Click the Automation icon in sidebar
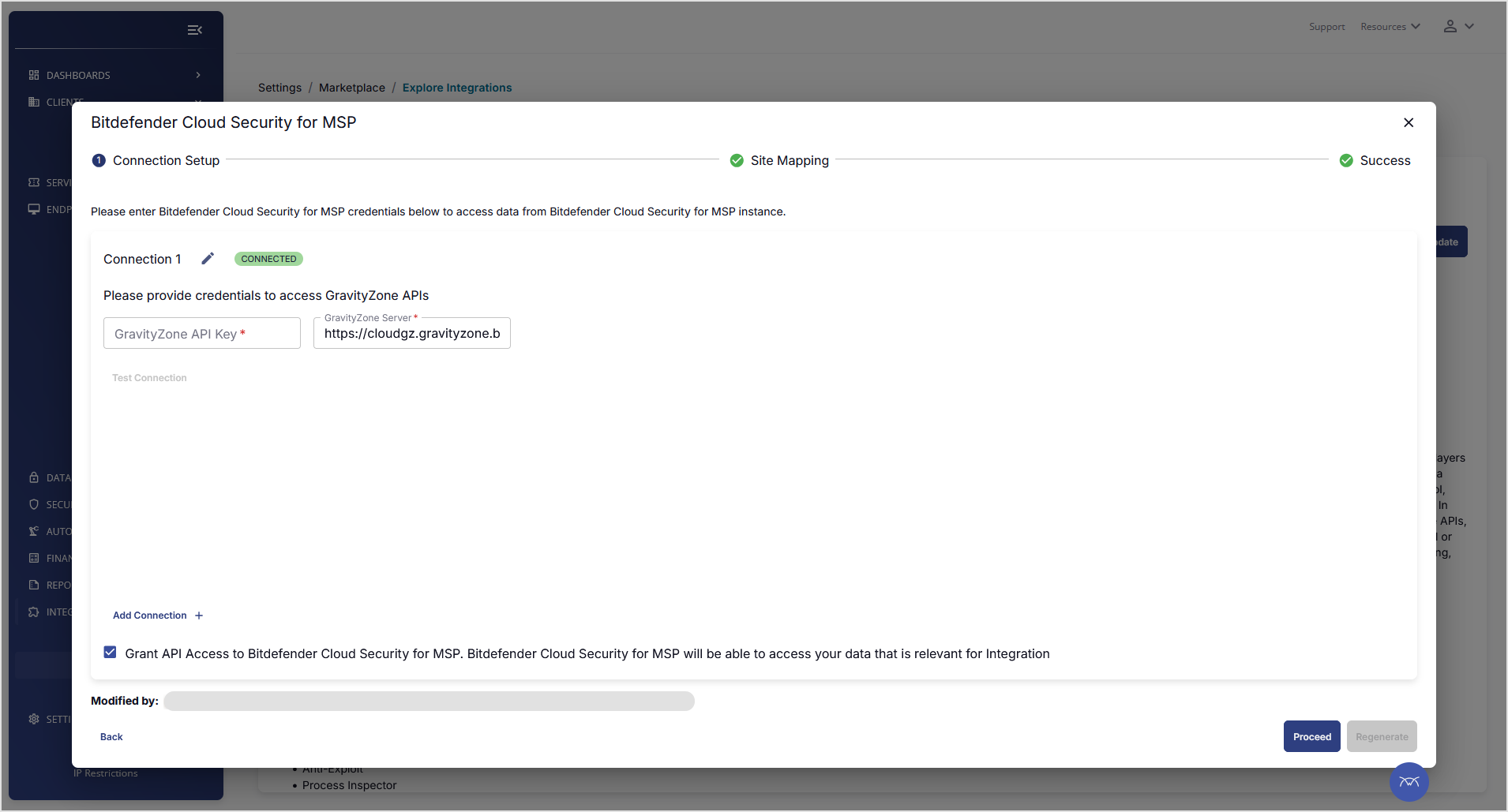 (x=34, y=531)
